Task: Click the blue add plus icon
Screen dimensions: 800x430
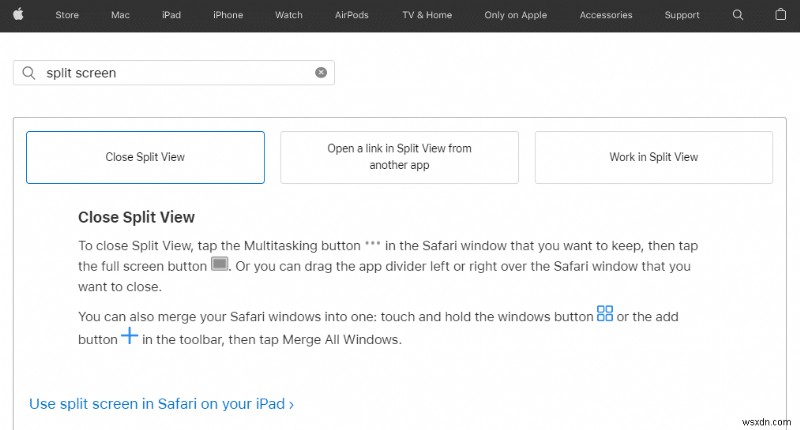Action: tap(130, 337)
